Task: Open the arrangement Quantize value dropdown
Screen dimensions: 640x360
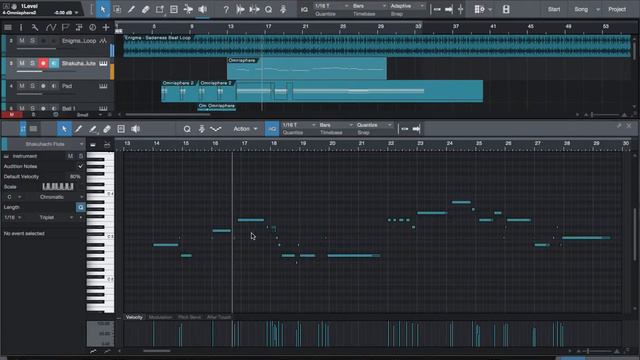Action: [331, 6]
